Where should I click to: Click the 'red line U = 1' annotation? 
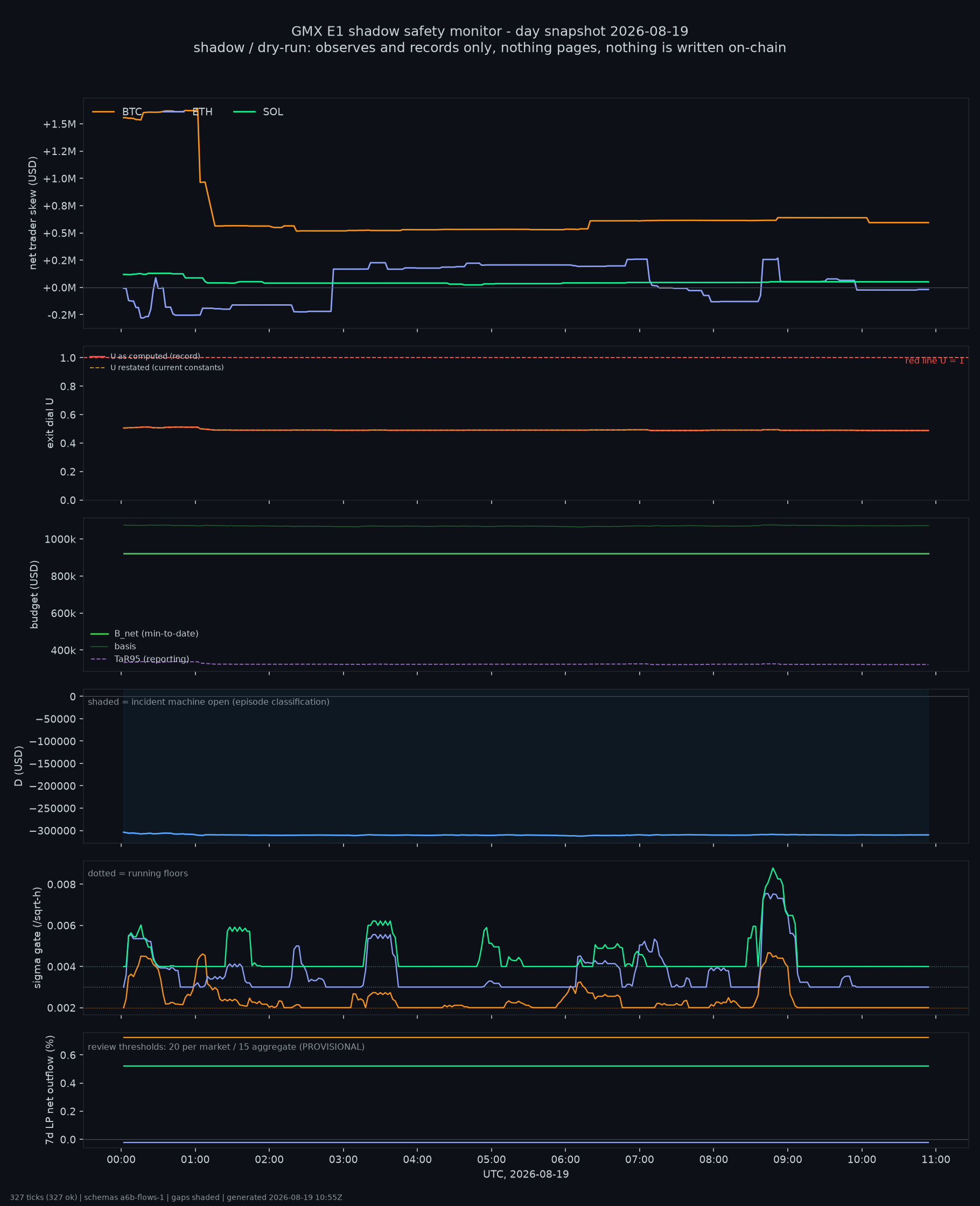pyautogui.click(x=934, y=361)
